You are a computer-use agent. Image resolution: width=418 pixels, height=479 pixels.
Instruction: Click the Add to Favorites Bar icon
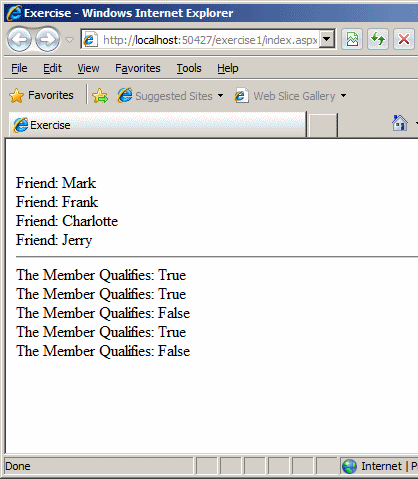click(x=100, y=96)
